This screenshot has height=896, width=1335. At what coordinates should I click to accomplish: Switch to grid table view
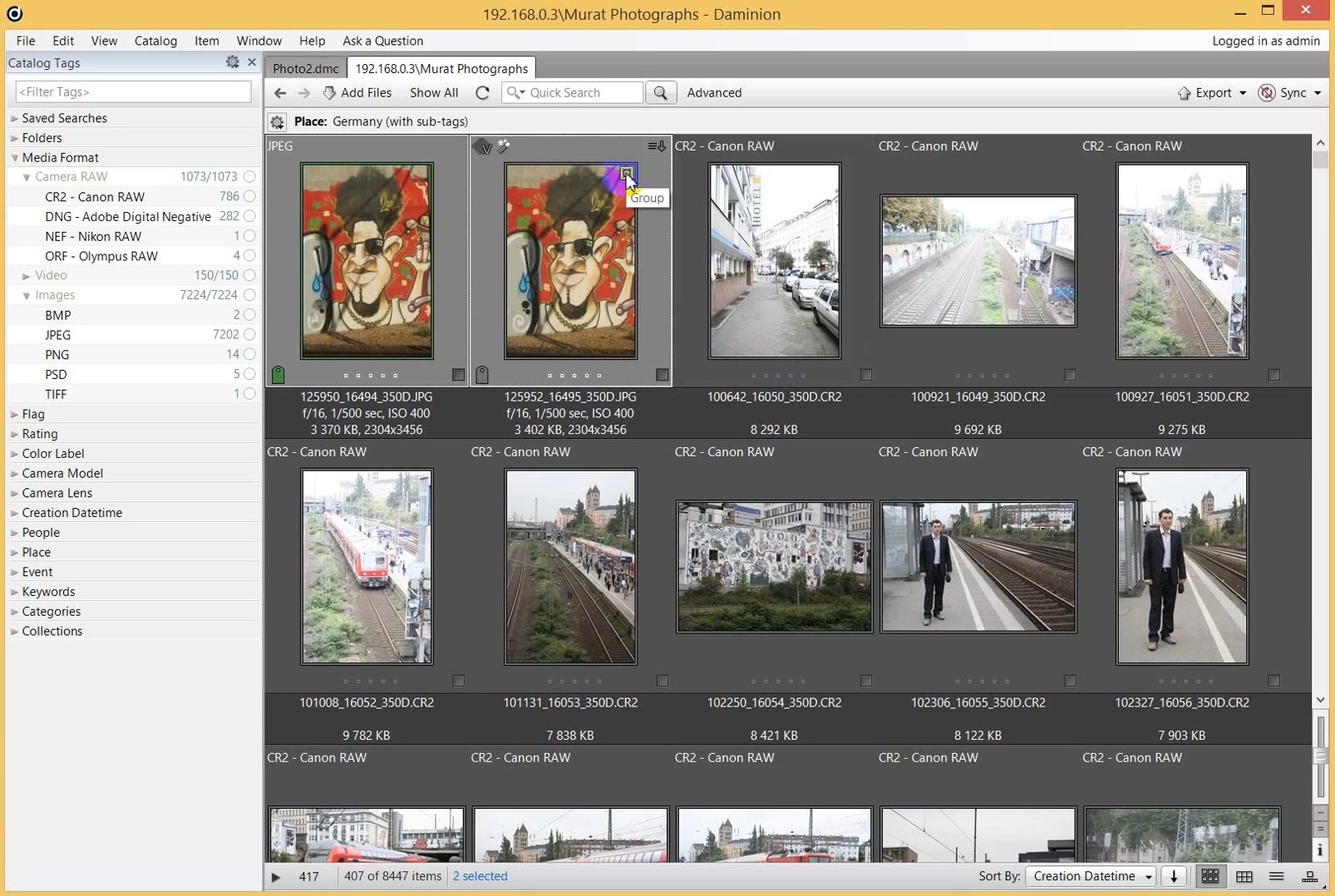click(x=1244, y=876)
